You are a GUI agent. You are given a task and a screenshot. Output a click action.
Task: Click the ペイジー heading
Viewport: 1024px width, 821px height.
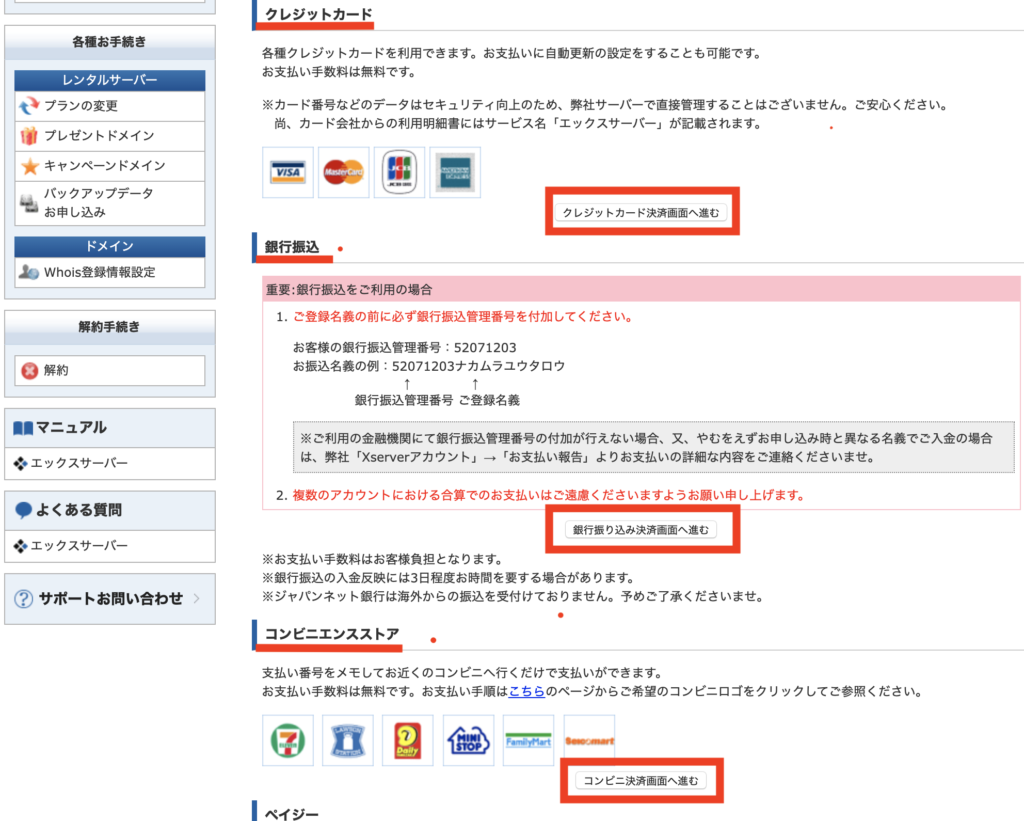point(292,814)
